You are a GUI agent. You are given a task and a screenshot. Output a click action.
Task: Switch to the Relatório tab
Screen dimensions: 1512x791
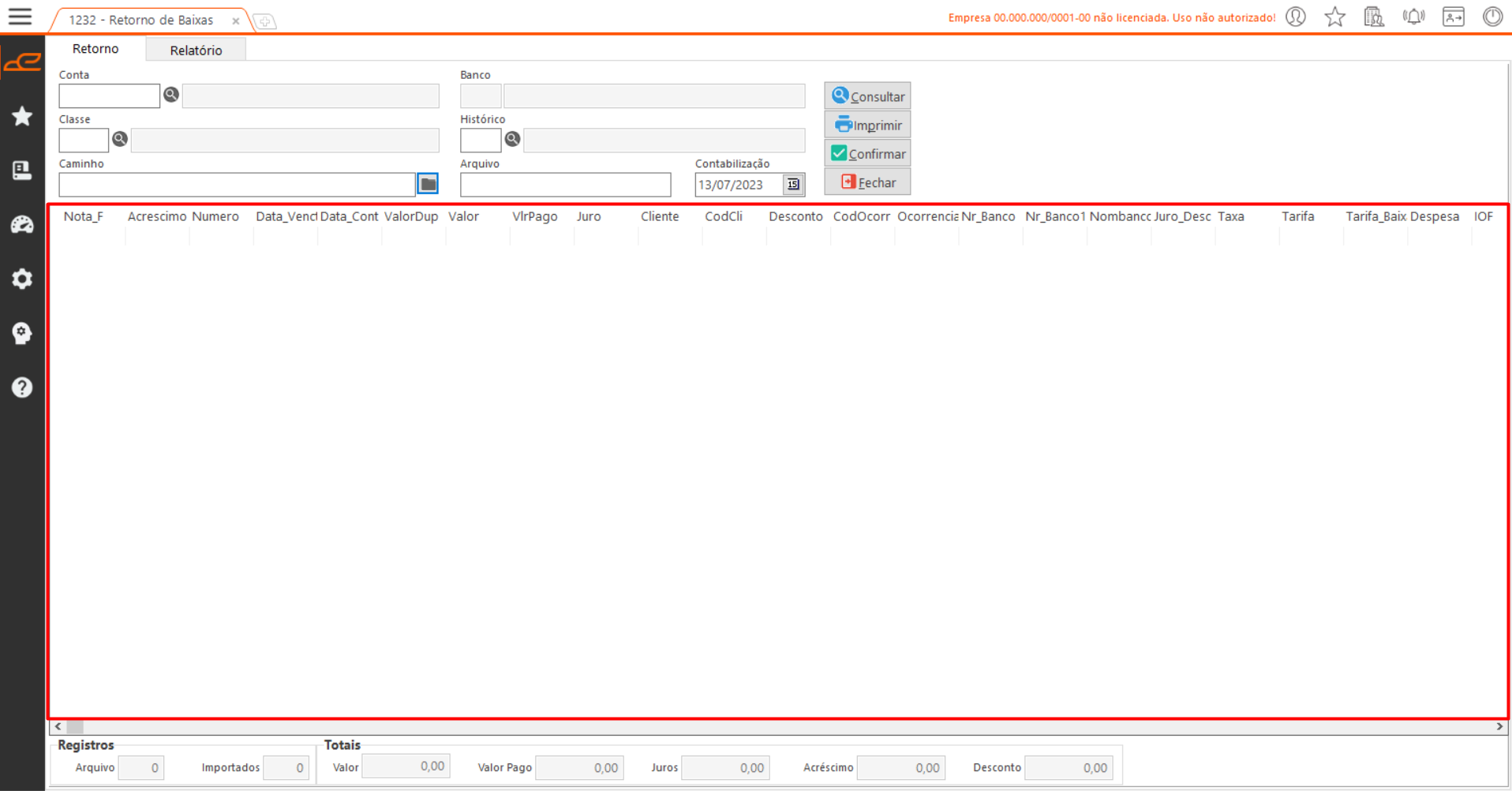pyautogui.click(x=196, y=51)
